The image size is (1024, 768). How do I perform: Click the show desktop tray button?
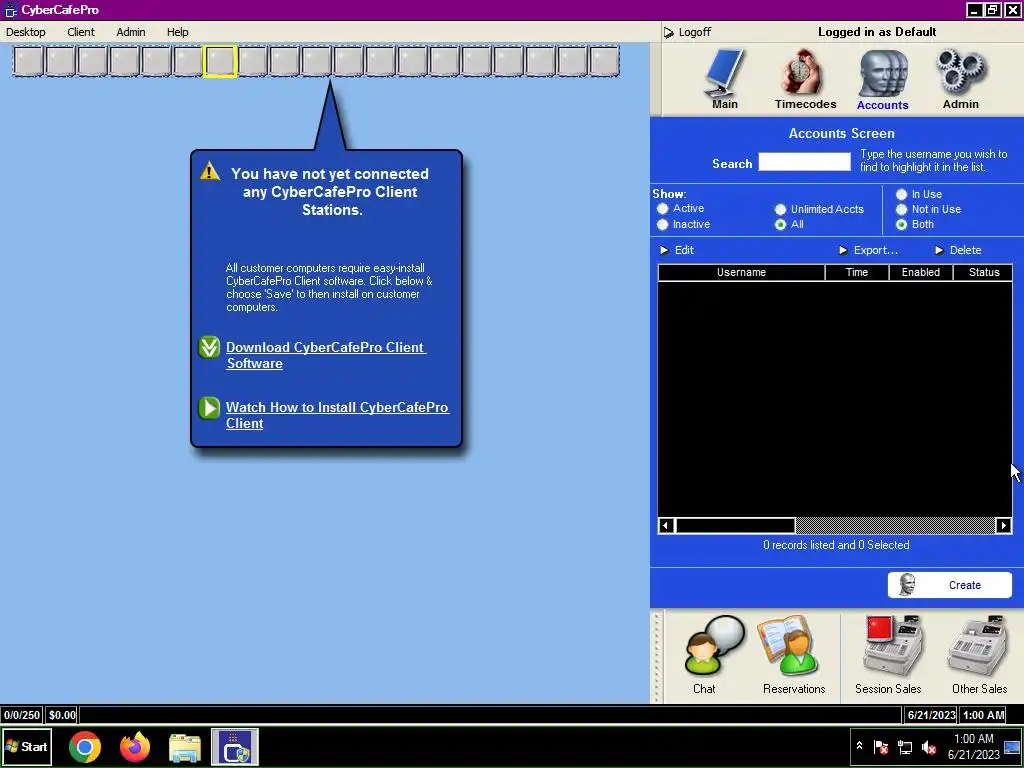click(1012, 747)
